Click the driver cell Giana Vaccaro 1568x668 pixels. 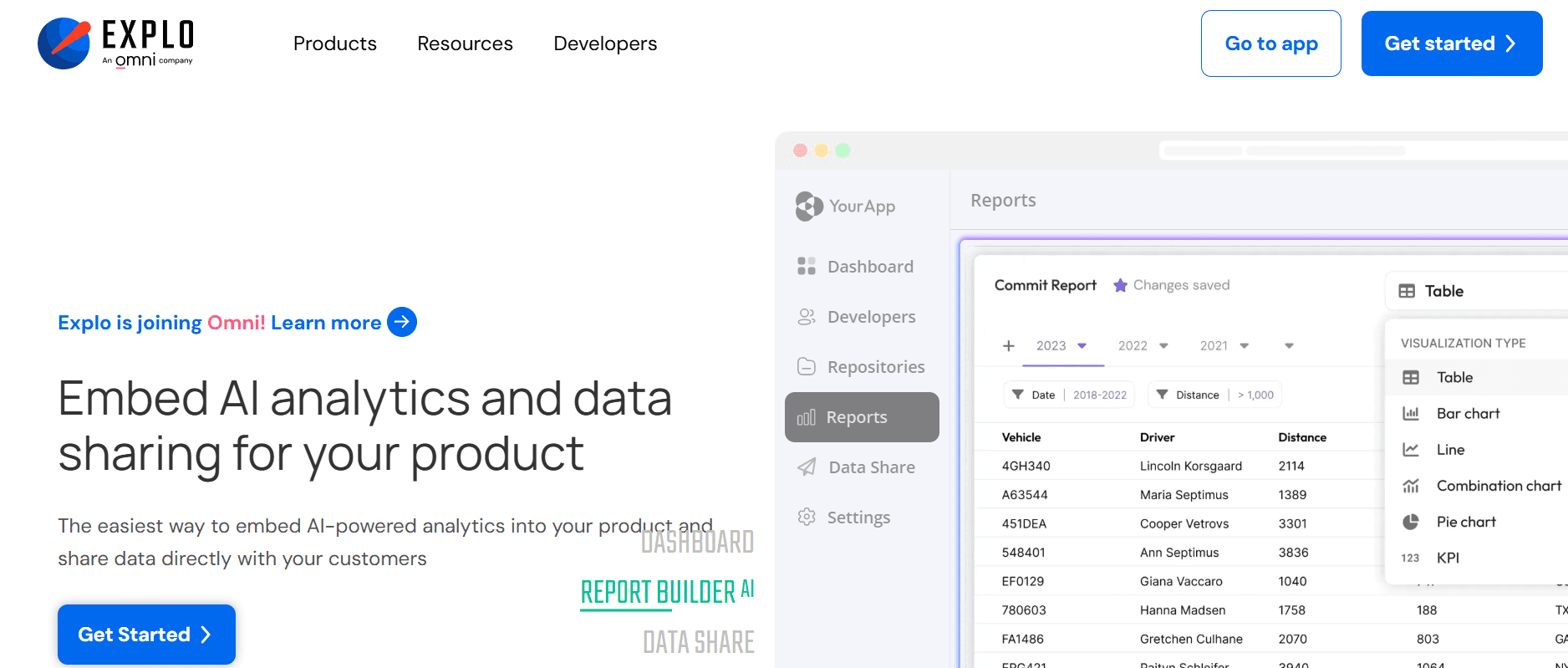[1181, 581]
